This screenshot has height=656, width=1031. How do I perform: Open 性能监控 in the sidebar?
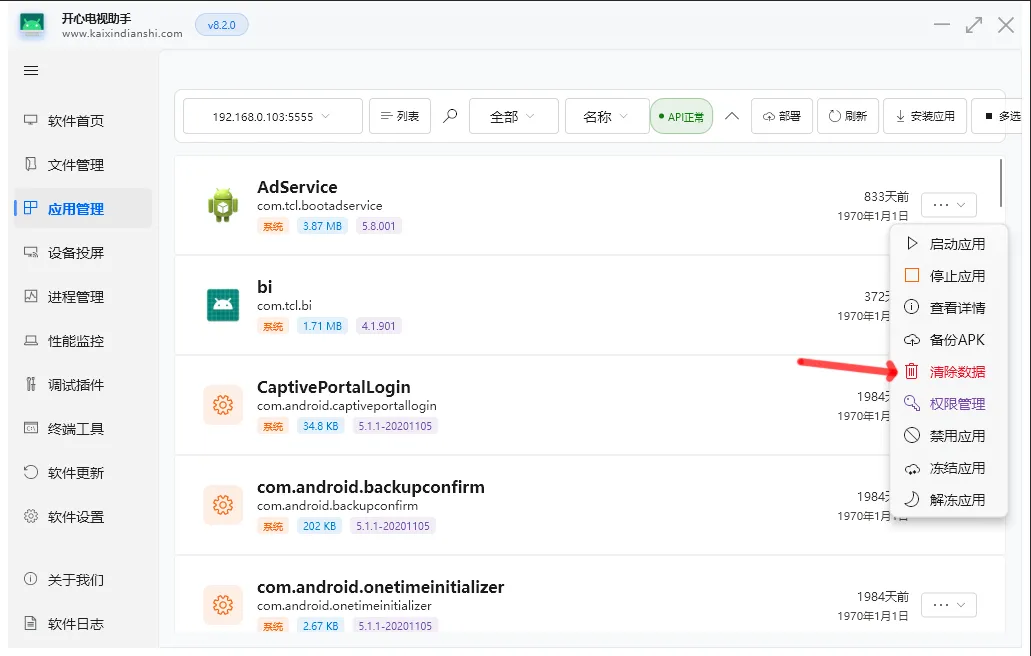(x=83, y=341)
